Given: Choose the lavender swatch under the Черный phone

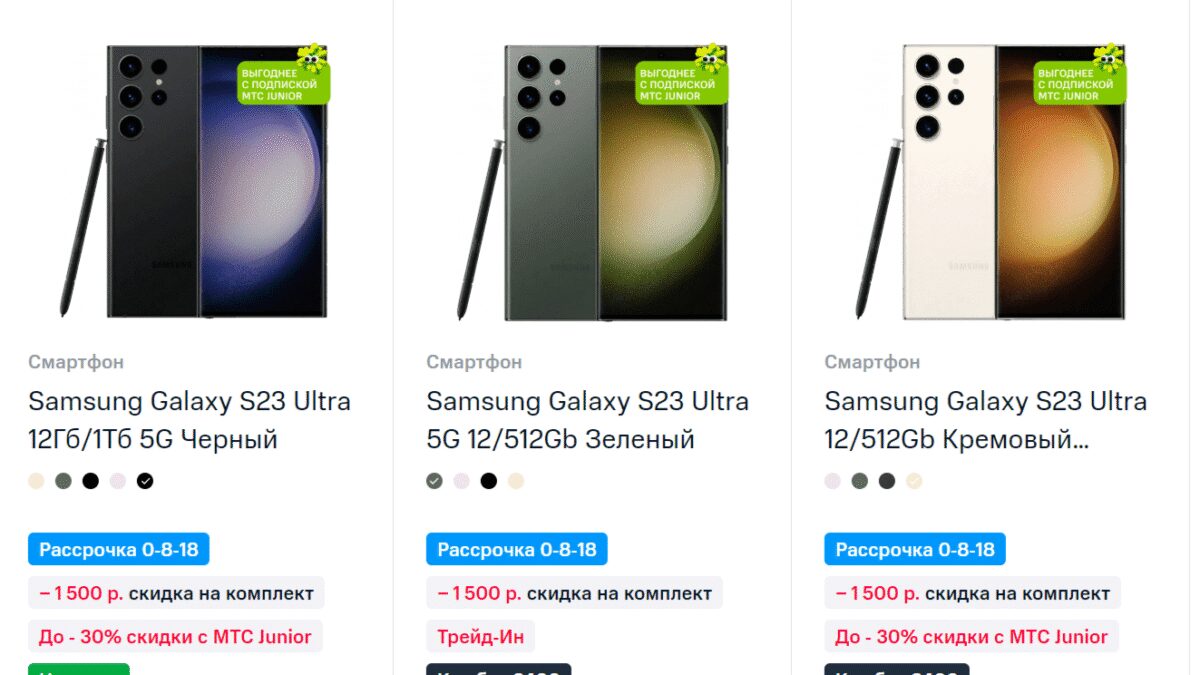Looking at the screenshot, I should [x=118, y=481].
